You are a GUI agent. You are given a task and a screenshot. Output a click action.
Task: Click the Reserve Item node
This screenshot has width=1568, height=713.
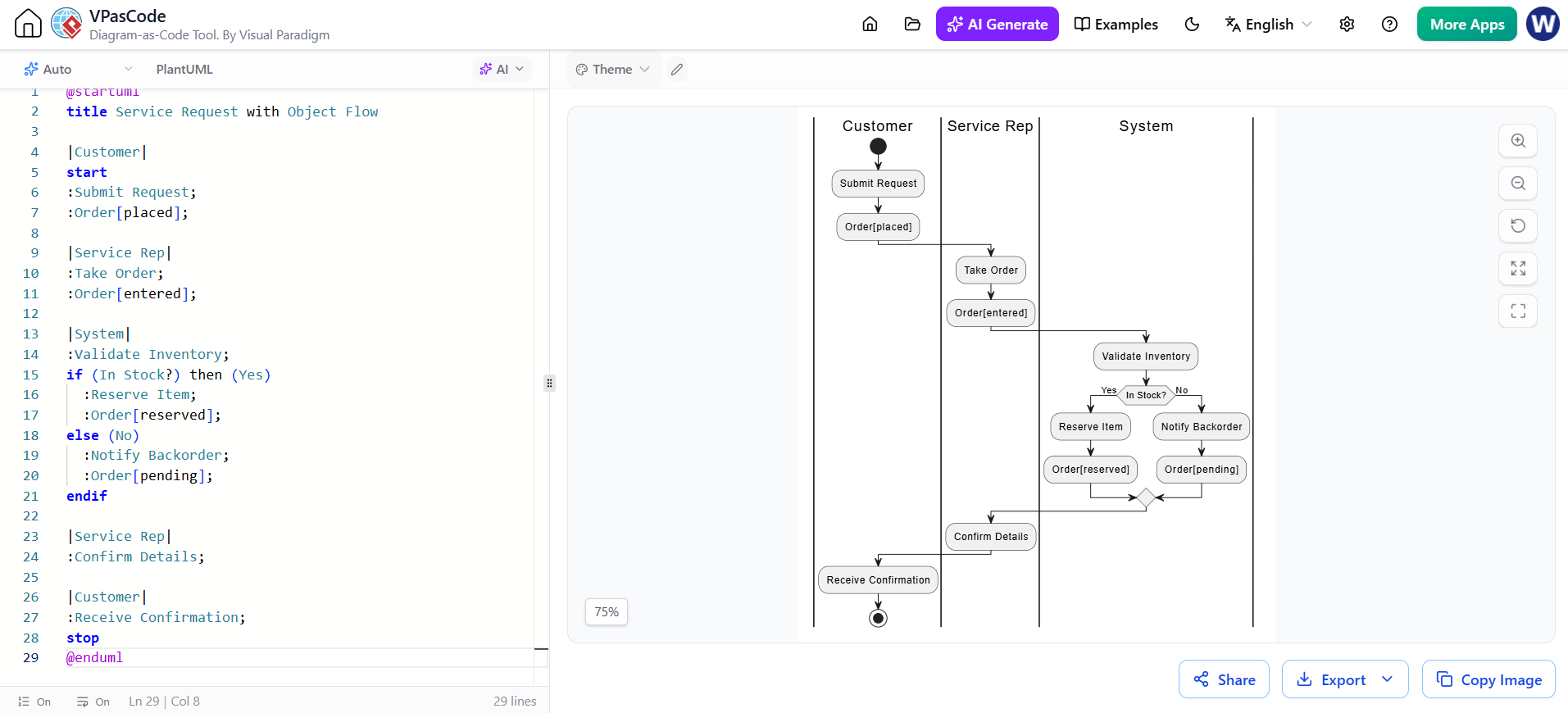click(x=1090, y=427)
